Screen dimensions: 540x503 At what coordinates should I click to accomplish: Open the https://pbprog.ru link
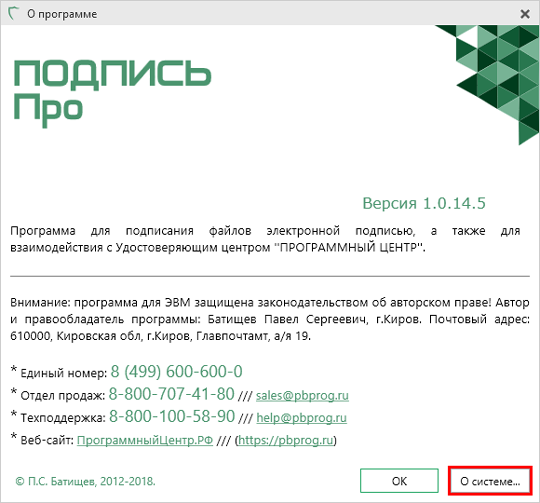click(286, 440)
